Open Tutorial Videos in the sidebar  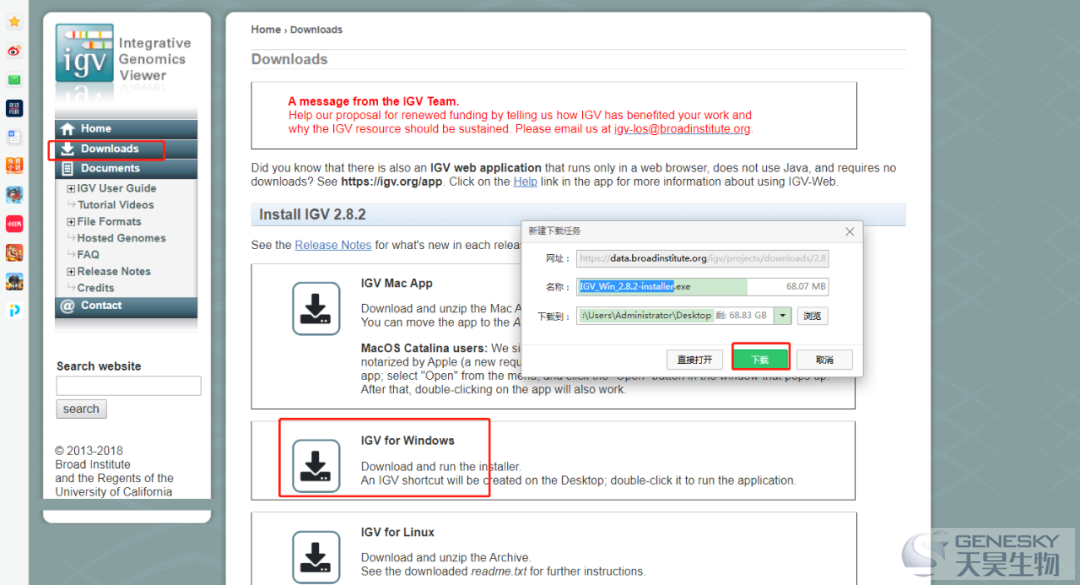click(x=116, y=205)
